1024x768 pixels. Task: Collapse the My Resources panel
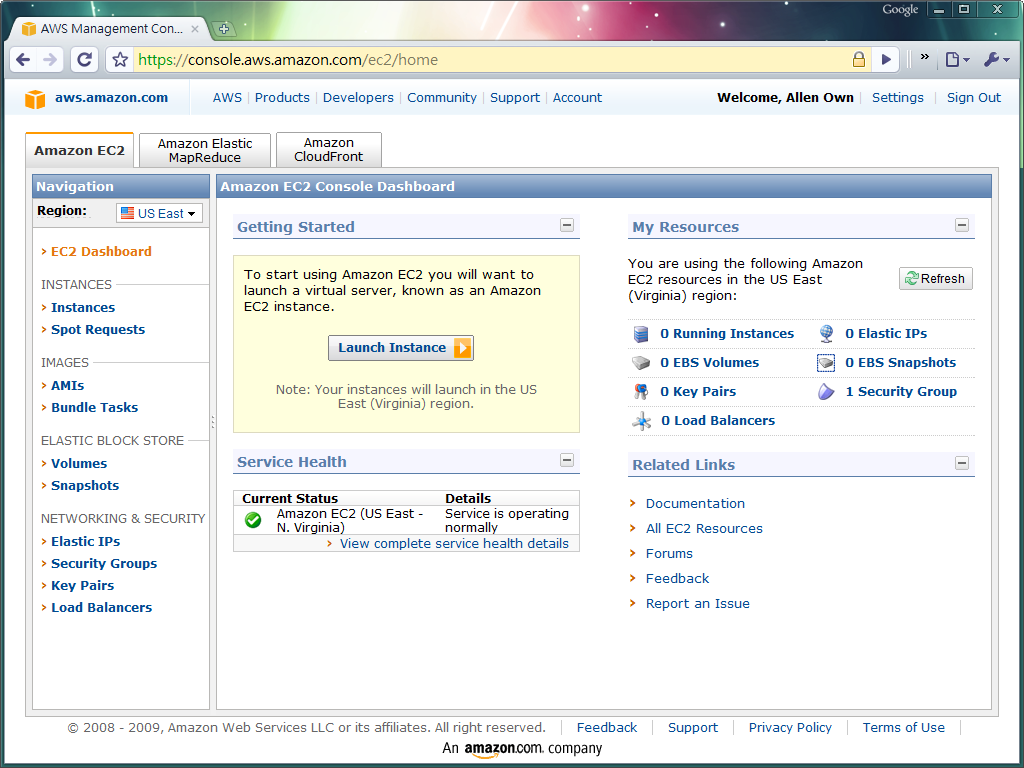tap(962, 225)
